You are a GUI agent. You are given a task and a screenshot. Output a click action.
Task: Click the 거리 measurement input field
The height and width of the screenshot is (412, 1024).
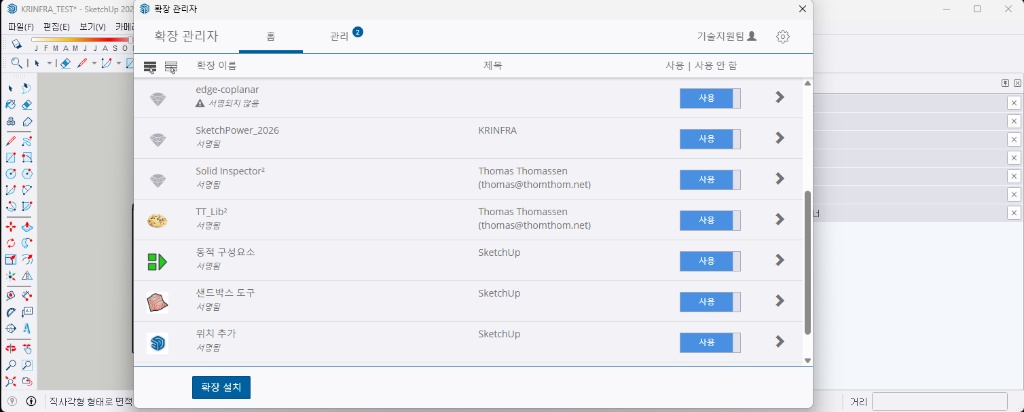(x=939, y=401)
